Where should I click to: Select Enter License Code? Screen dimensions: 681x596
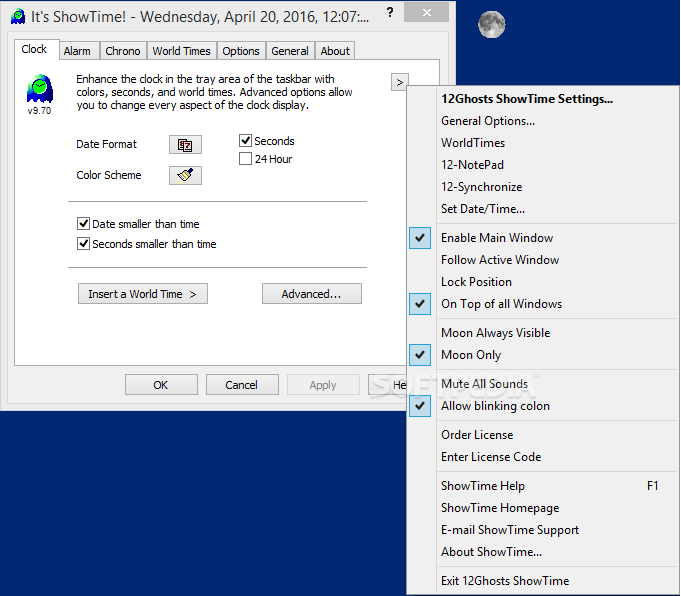pyautogui.click(x=543, y=457)
